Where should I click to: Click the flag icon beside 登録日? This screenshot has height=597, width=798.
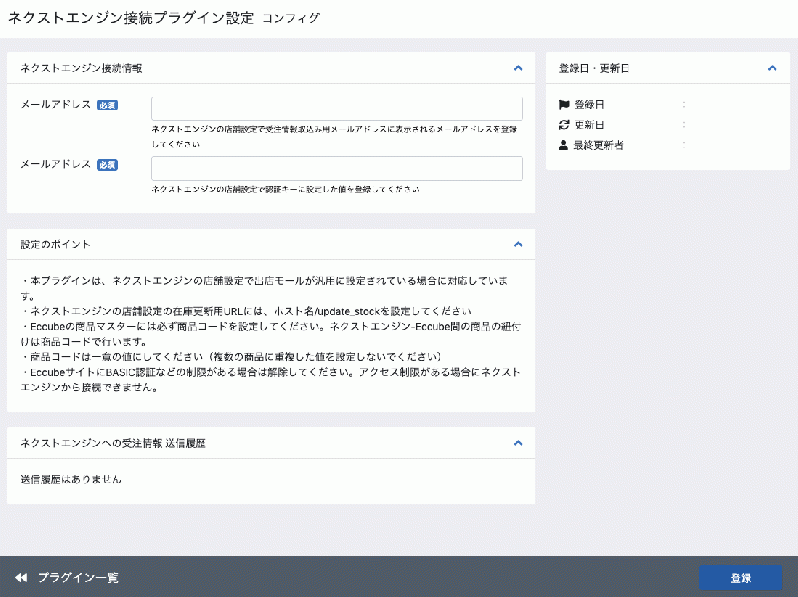563,105
